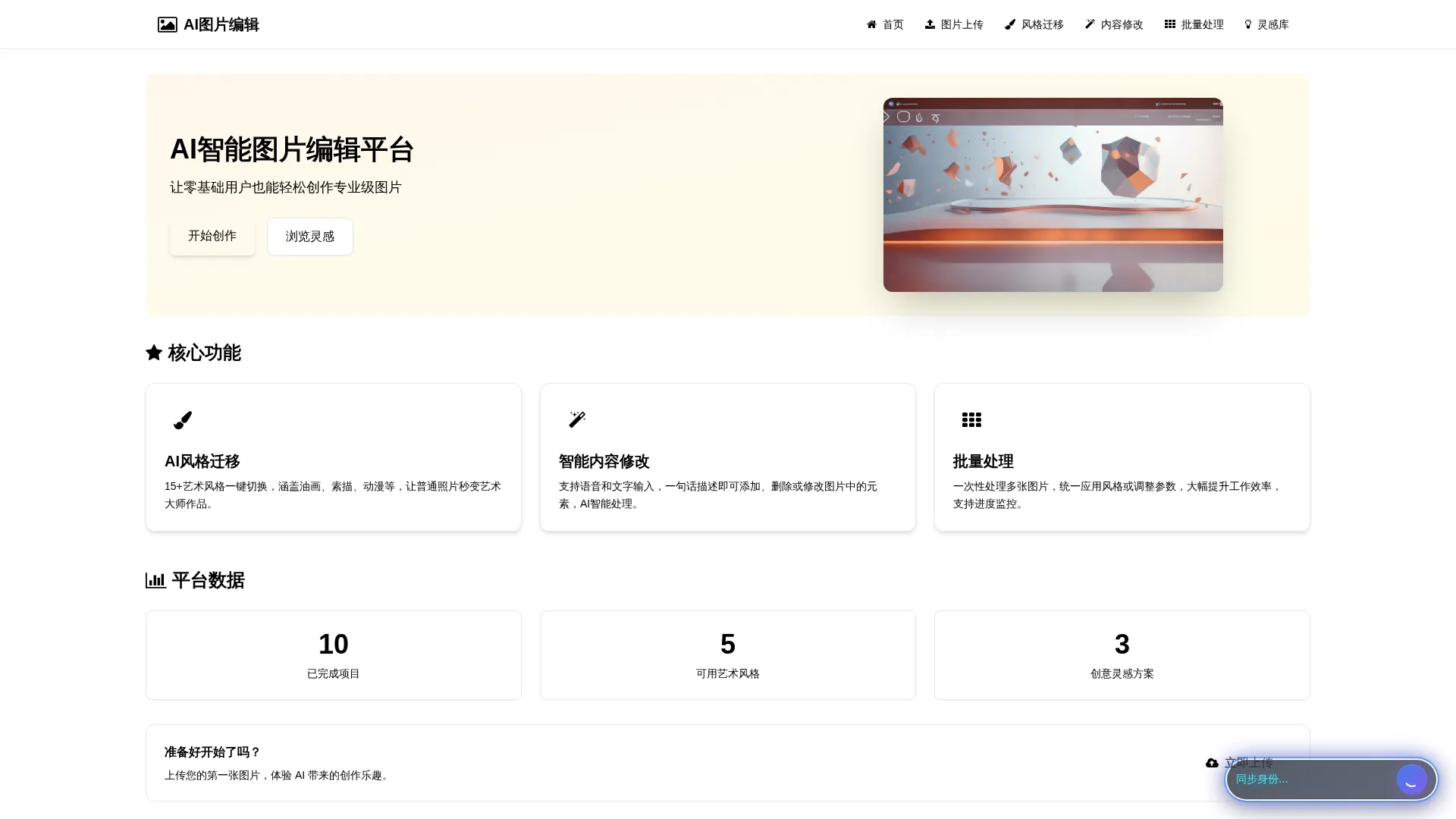Image resolution: width=1456 pixels, height=819 pixels.
Task: Click the magic wand icon on 智能内容修改 card
Action: click(577, 419)
